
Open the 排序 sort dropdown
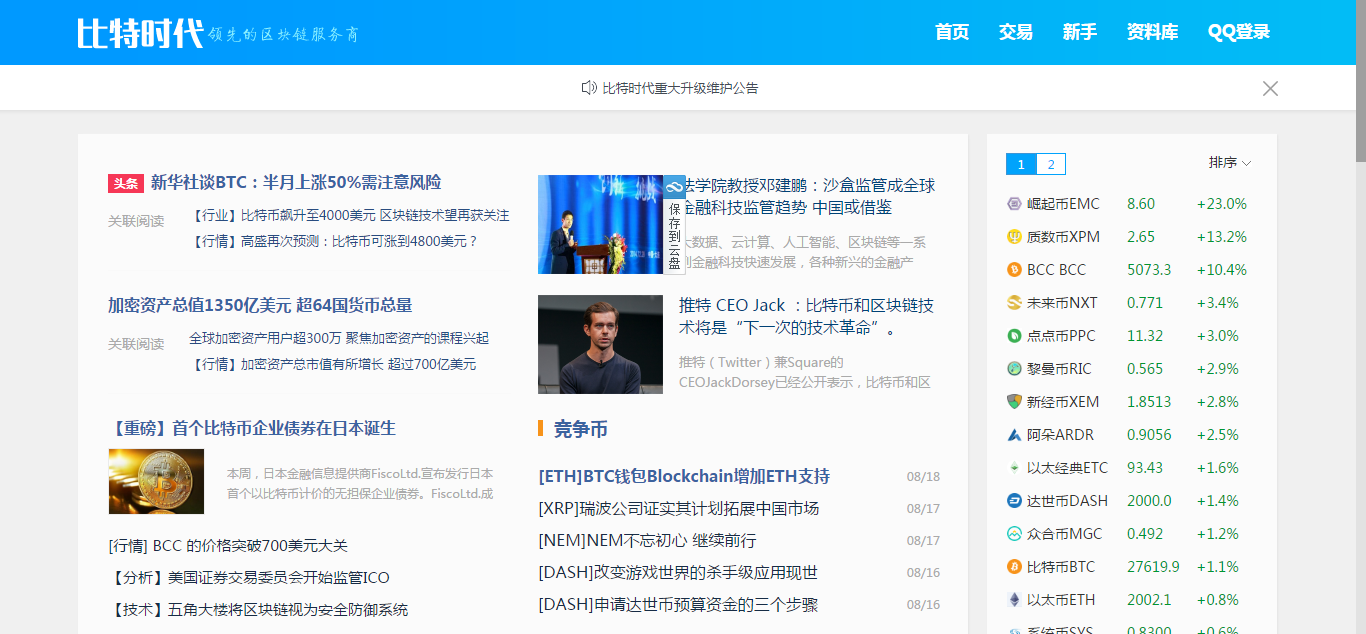(x=1229, y=163)
